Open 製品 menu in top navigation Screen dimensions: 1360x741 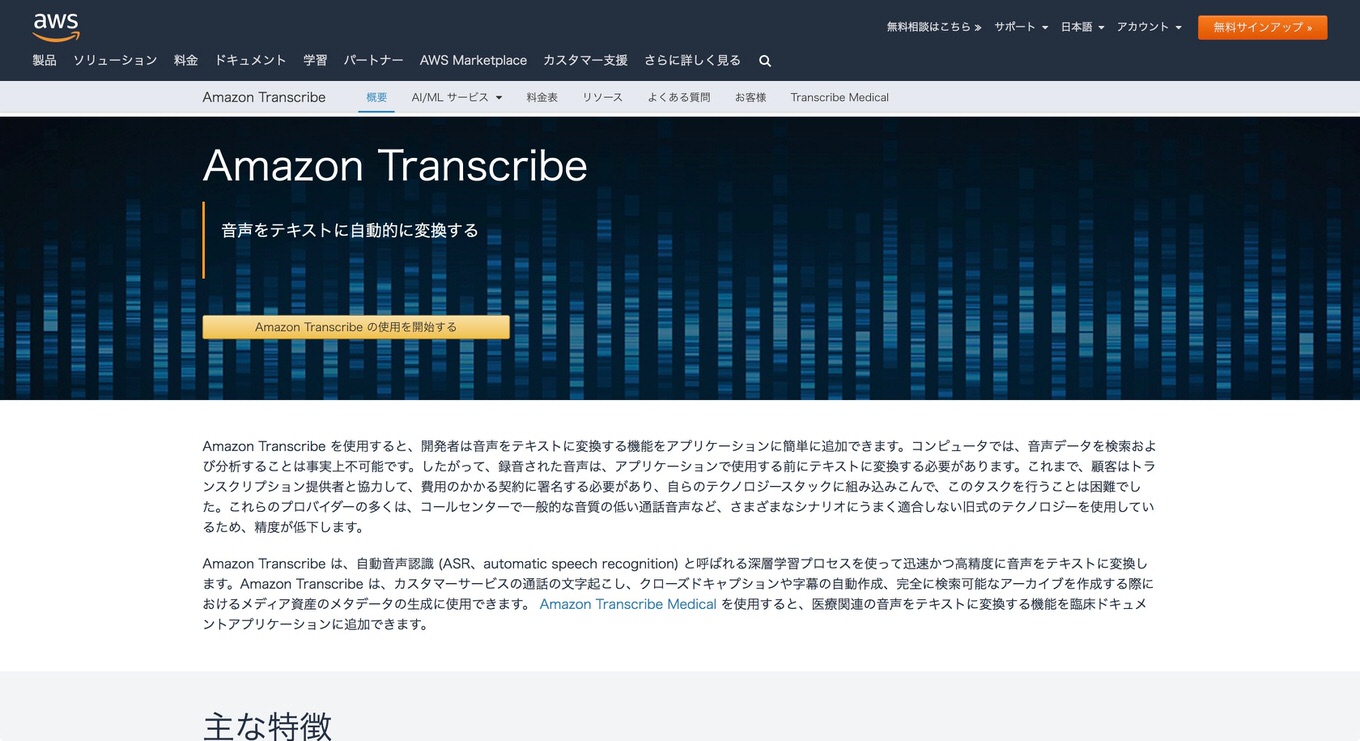pos(45,60)
